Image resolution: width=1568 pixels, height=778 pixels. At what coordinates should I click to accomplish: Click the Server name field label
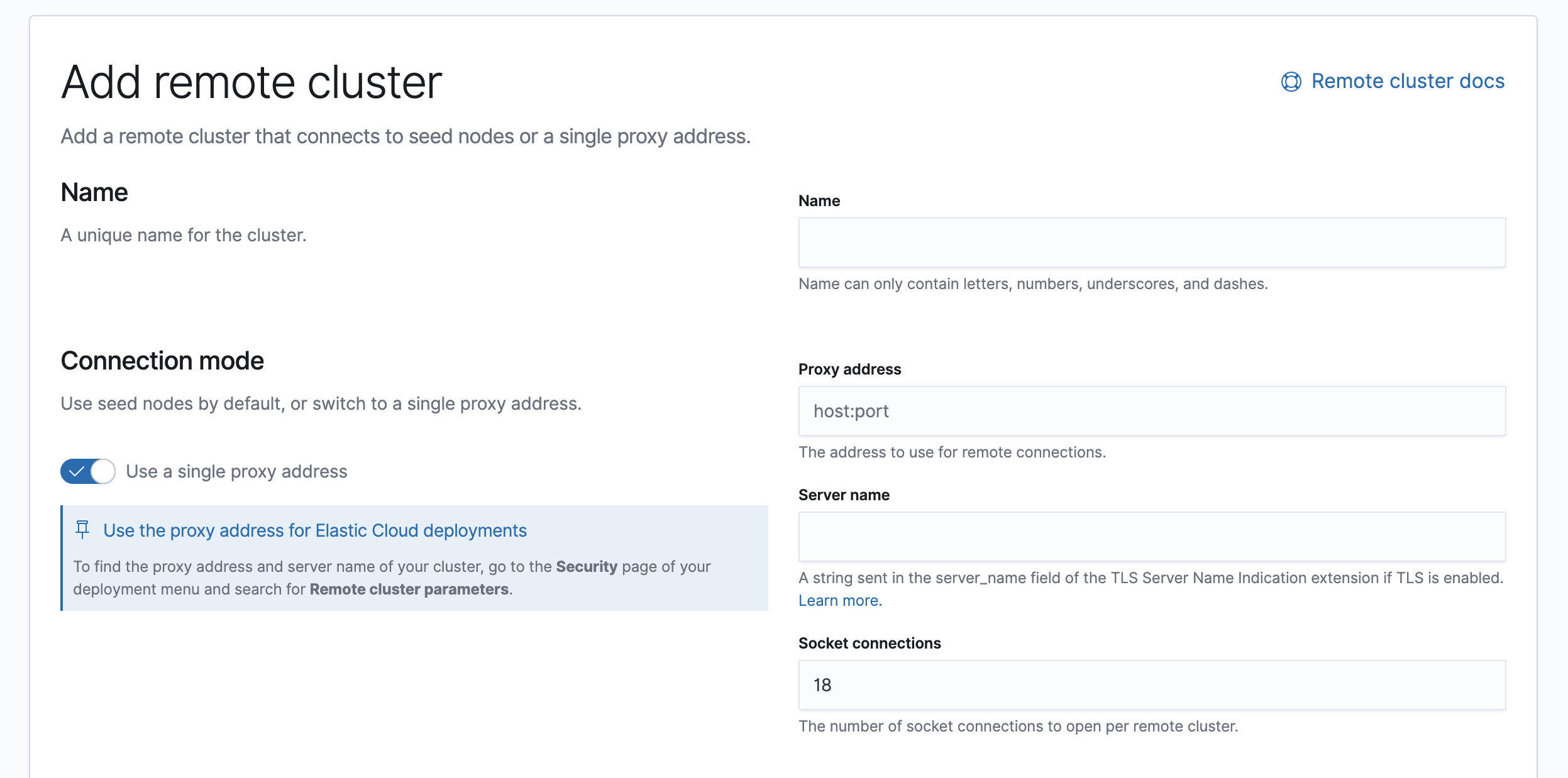[x=844, y=495]
